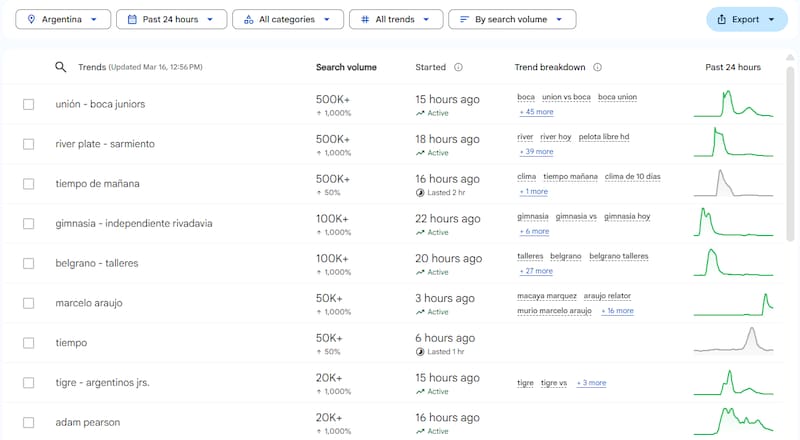Check the box for the tiempo row
The height and width of the screenshot is (440, 800).
click(29, 343)
